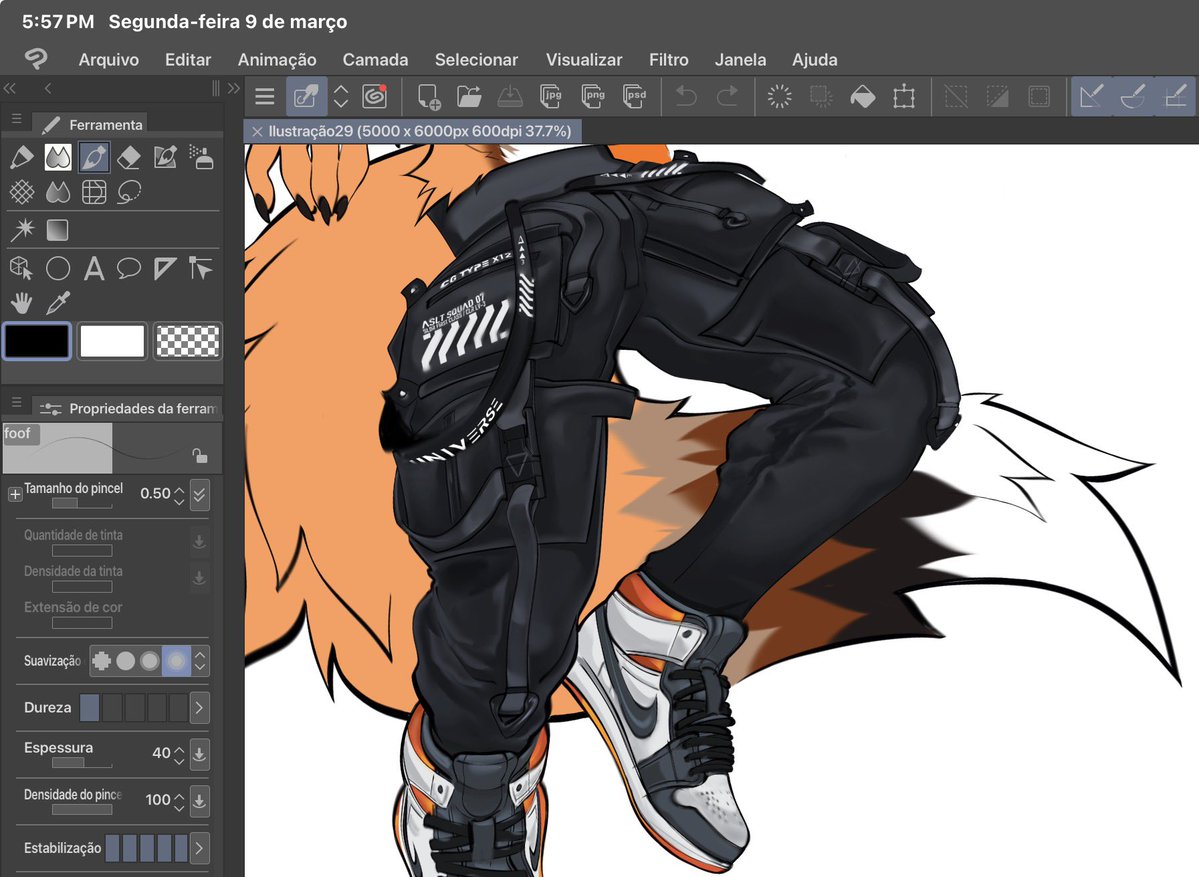Select the Eyedropper tool
Image resolution: width=1199 pixels, height=877 pixels.
[57, 304]
